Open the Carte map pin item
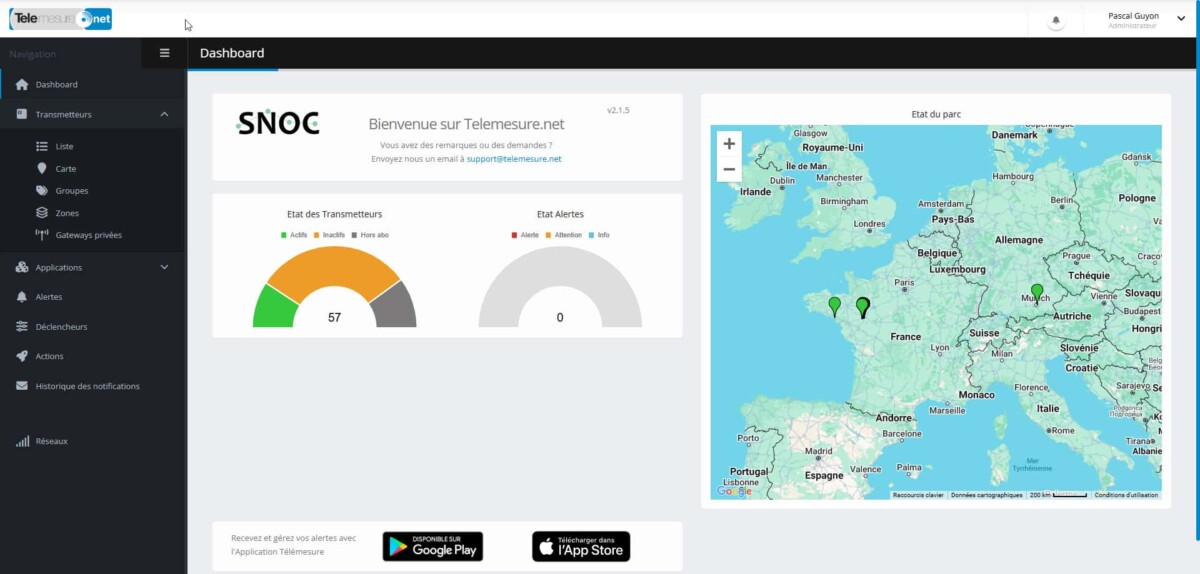1200x574 pixels. 65,169
